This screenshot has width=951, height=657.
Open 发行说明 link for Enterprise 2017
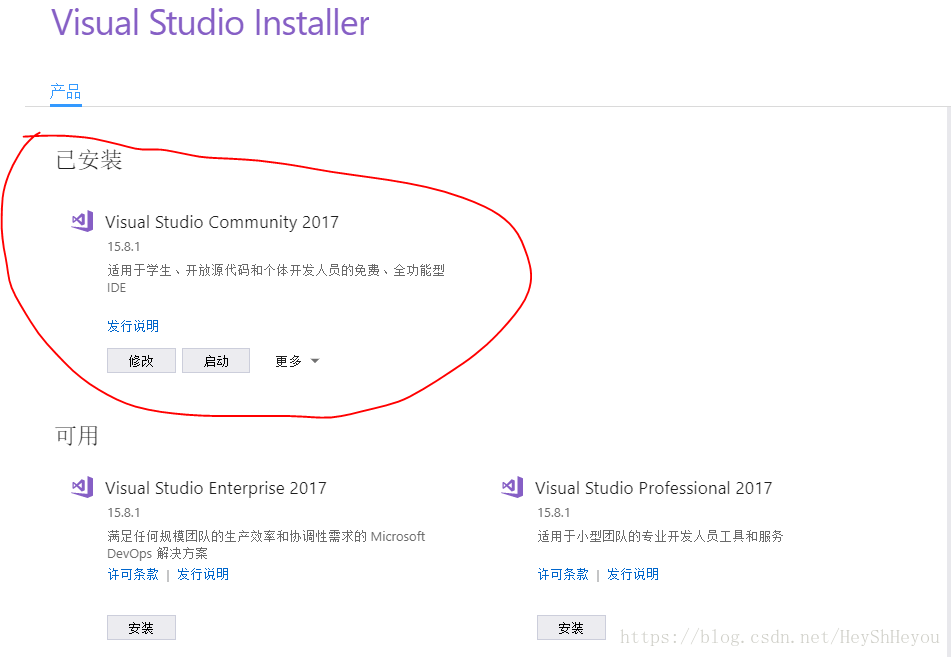[203, 574]
